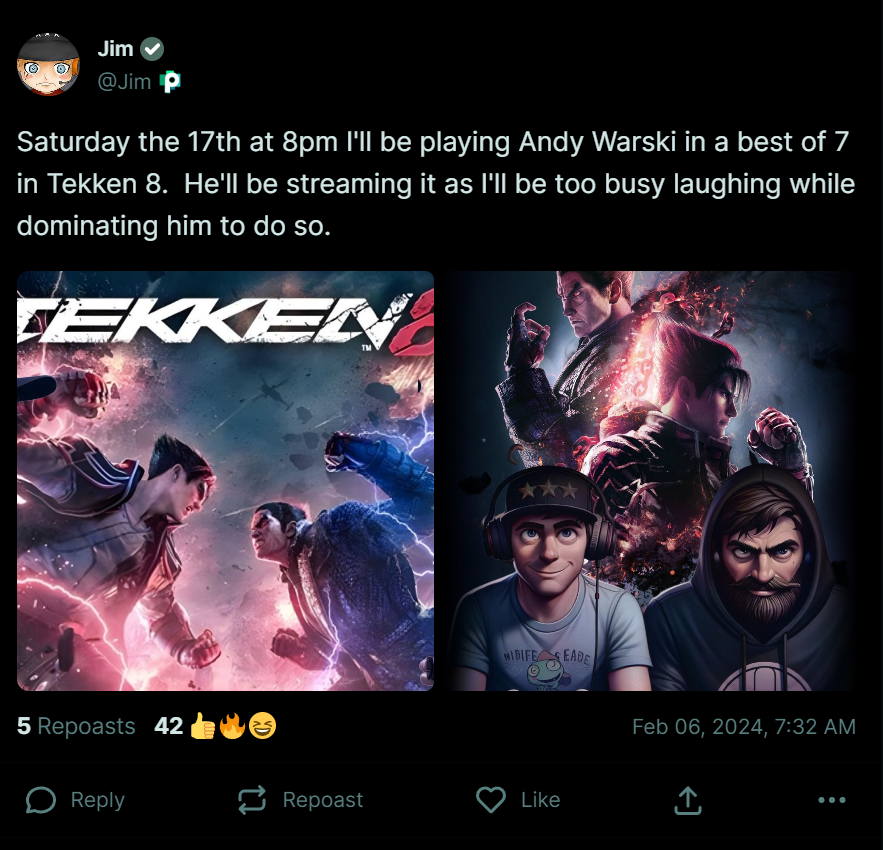
Task: Click the verified checkmark badge
Action: click(x=152, y=49)
